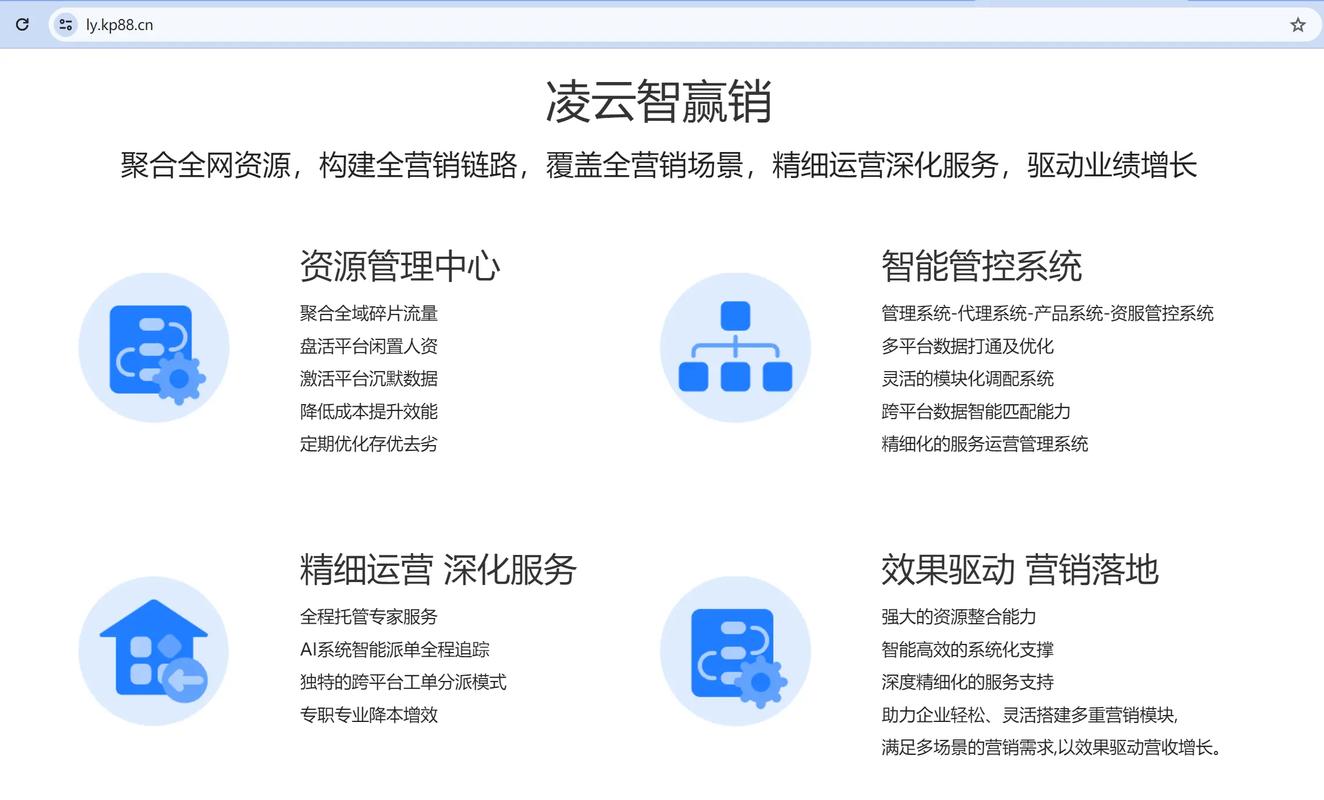
Task: Click the line 全程托管专家服务
Action: 369,616
